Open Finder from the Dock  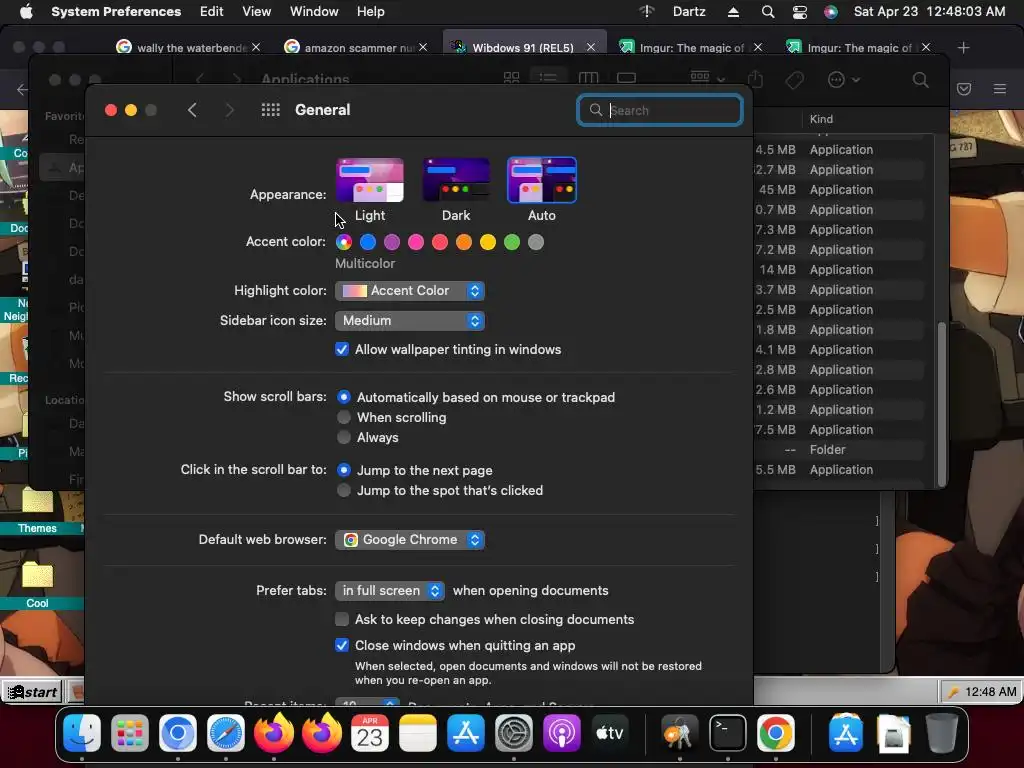(82, 732)
